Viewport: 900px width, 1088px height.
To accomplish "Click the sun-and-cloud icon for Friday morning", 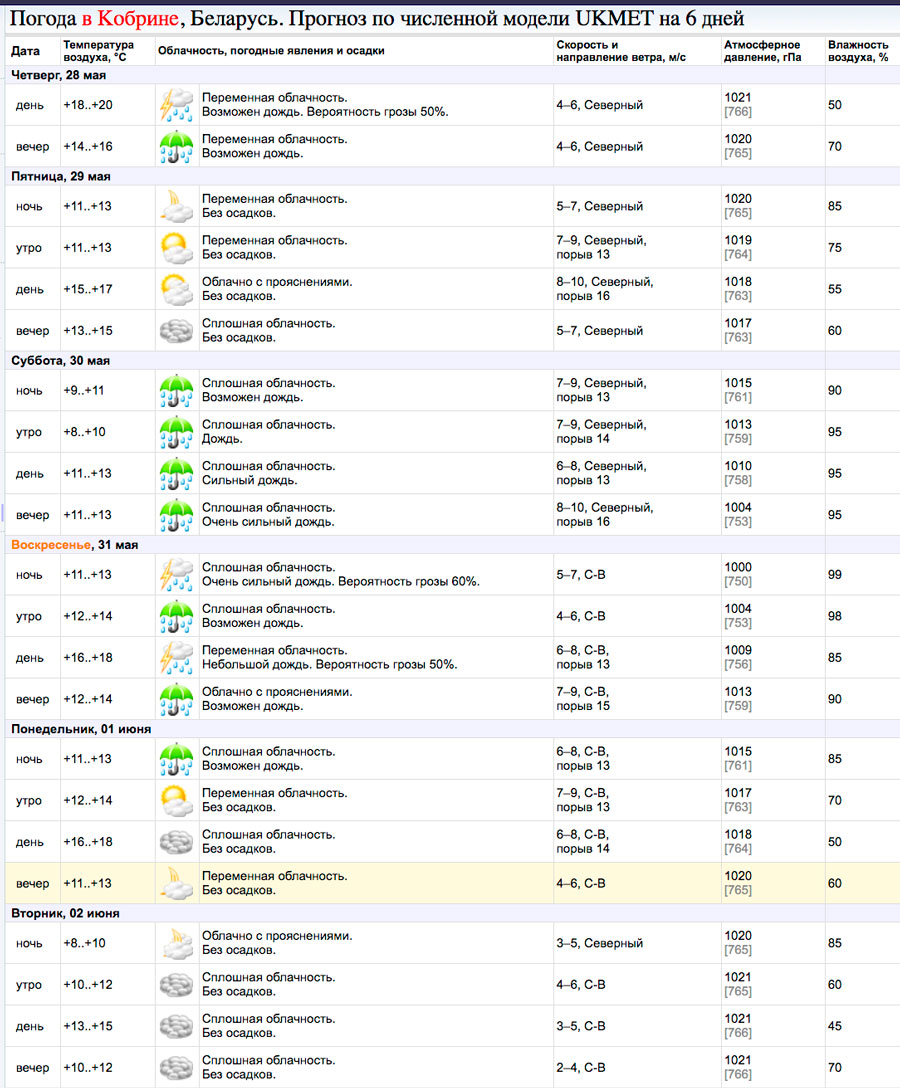I will [177, 248].
